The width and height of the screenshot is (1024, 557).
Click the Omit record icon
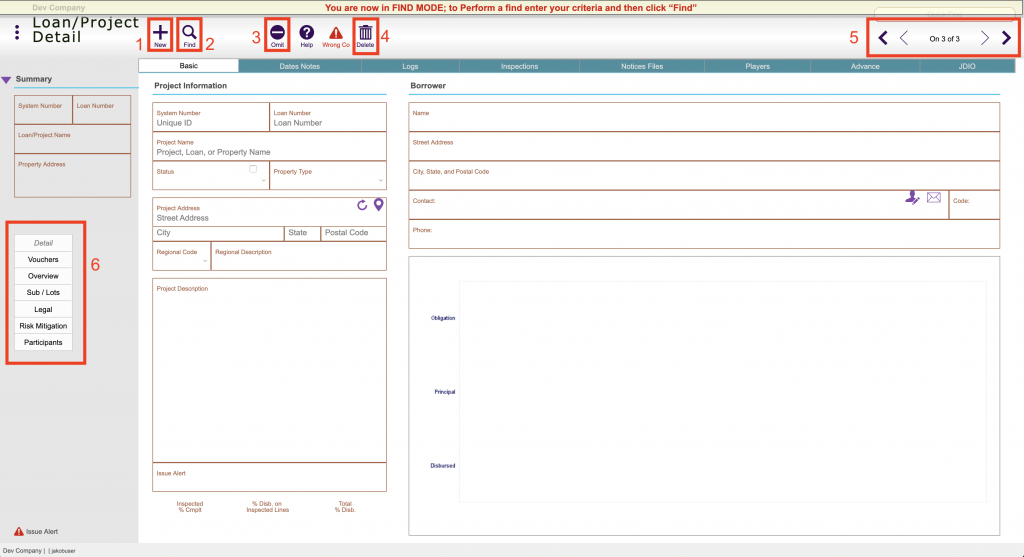(278, 35)
